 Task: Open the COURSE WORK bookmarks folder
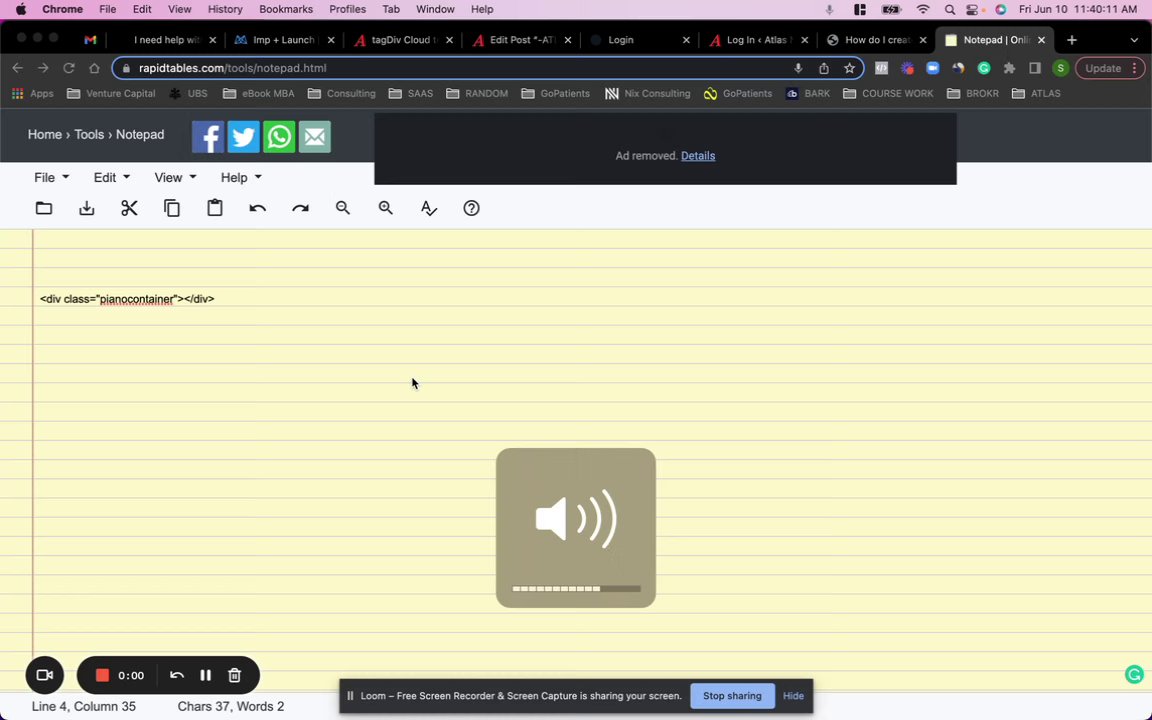(888, 93)
